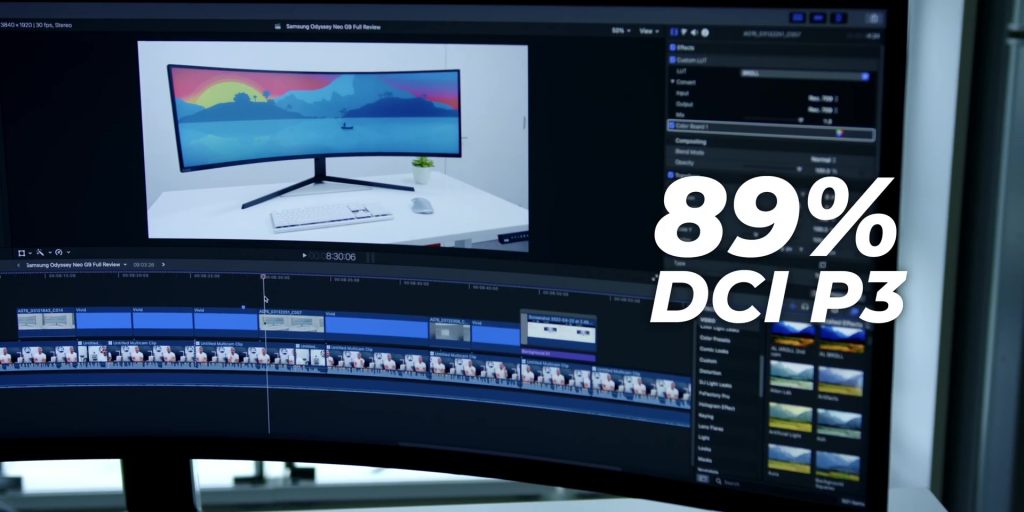This screenshot has width=1024, height=512.
Task: Click the Opacity slider handle
Action: coord(799,169)
